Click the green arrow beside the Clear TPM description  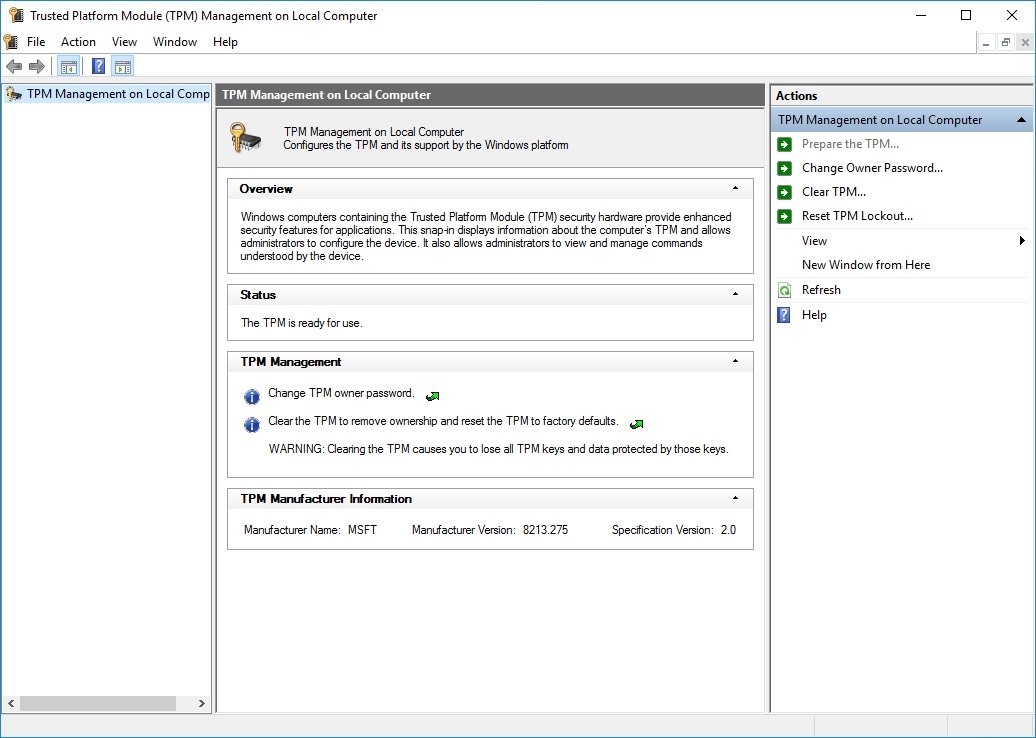(636, 424)
